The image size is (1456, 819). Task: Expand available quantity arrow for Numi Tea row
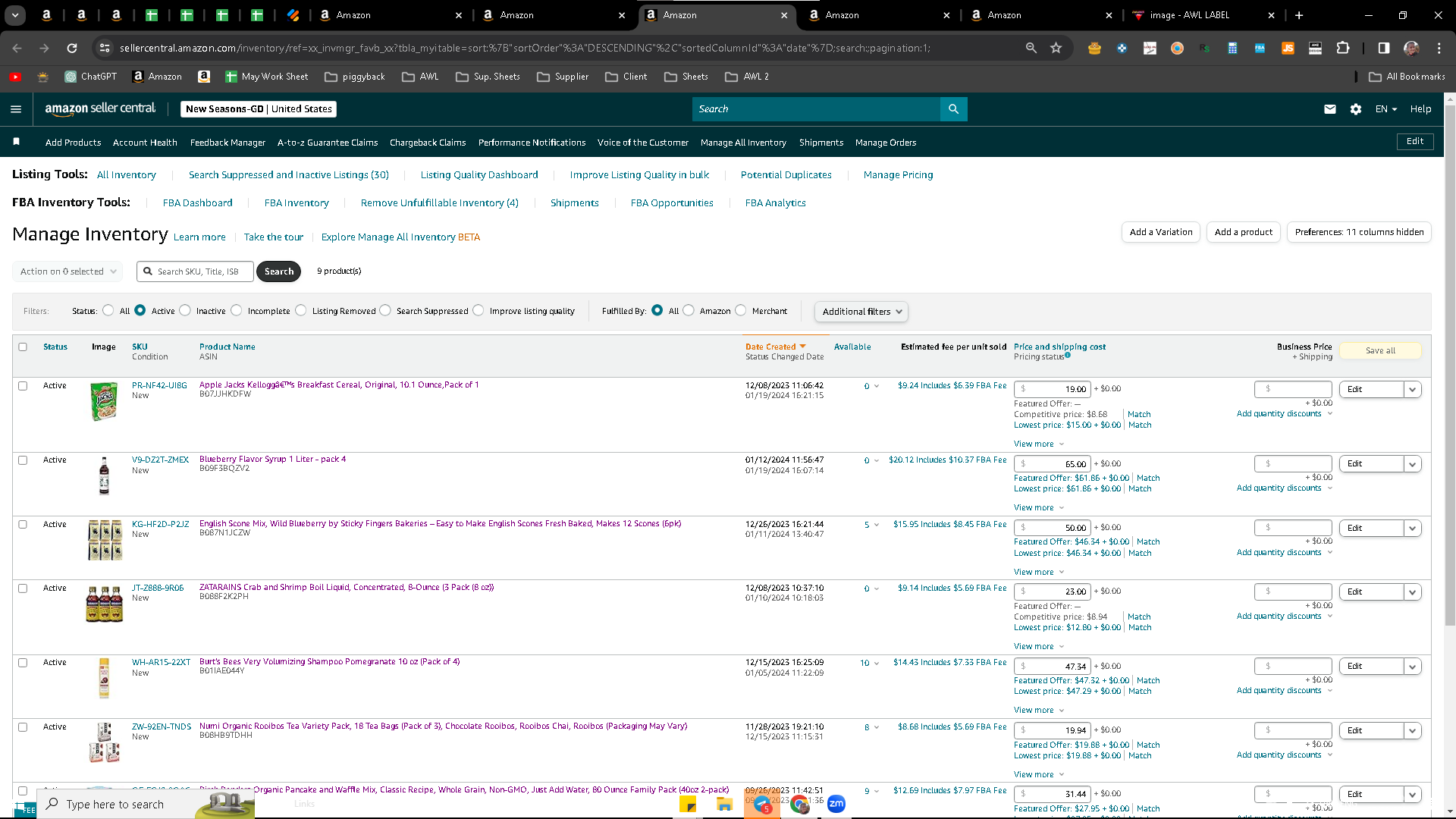pyautogui.click(x=877, y=727)
